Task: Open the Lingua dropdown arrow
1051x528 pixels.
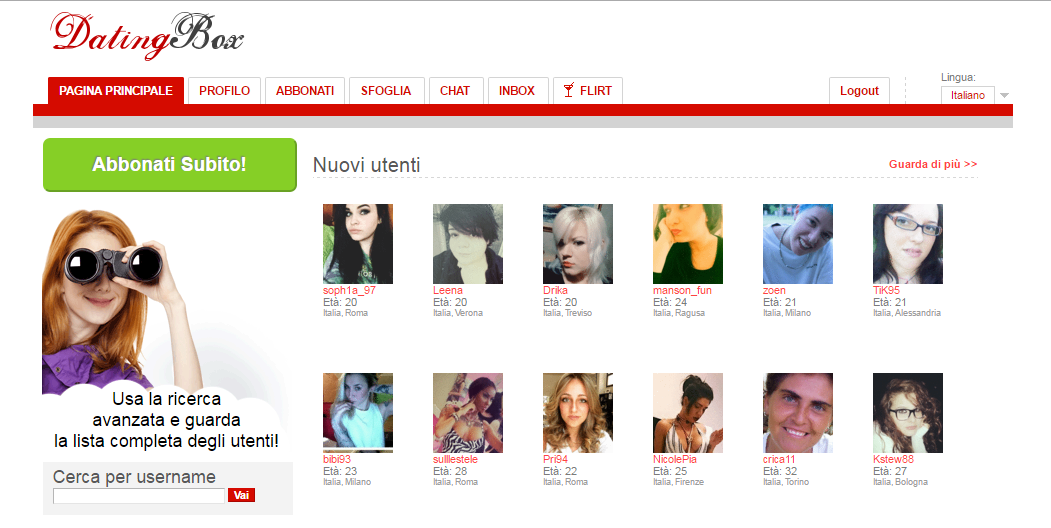Action: 1004,96
